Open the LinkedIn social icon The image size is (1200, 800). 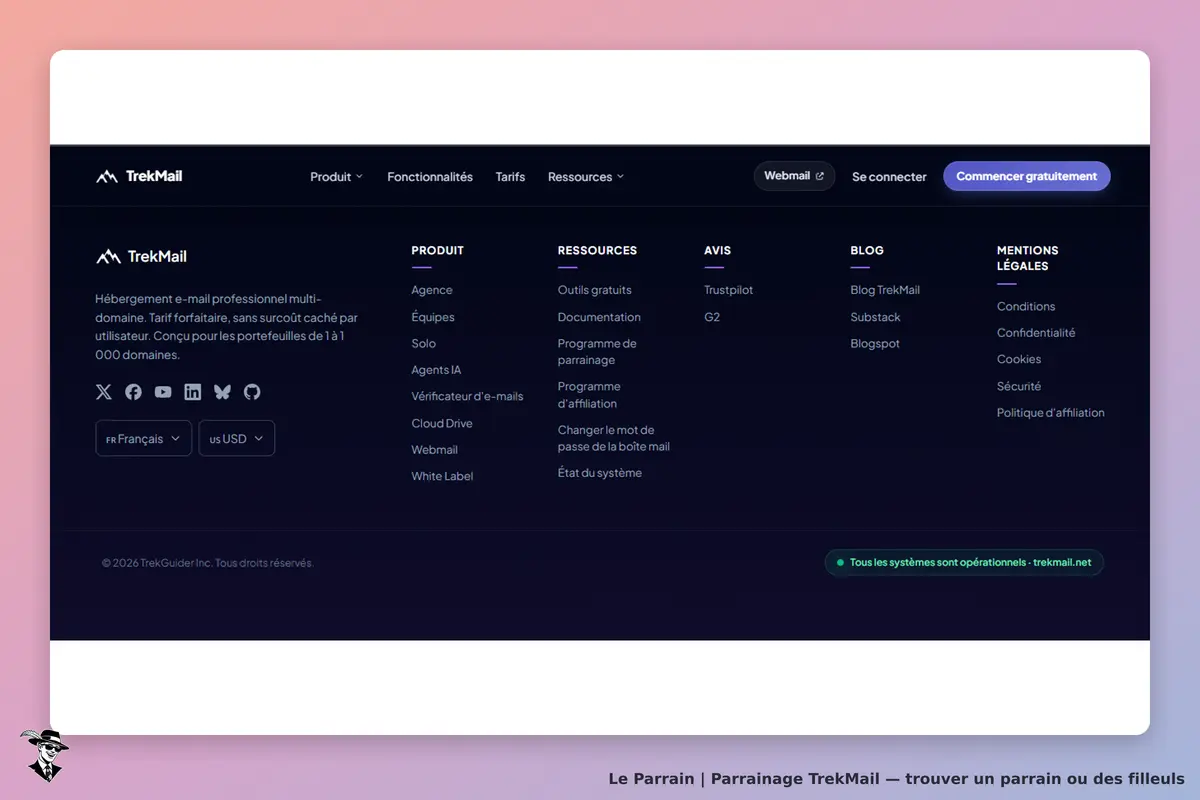coord(192,392)
